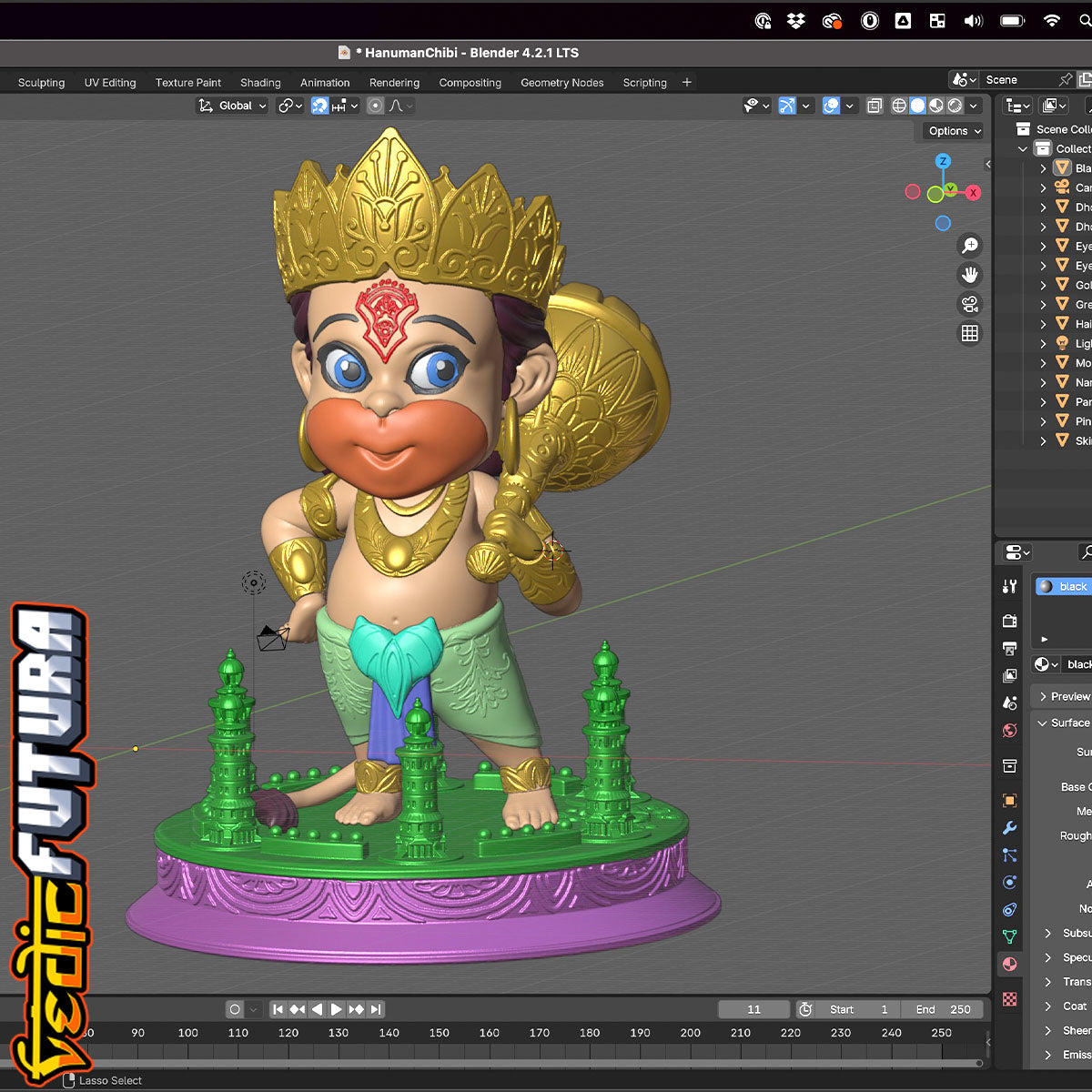Open the Texture properties checker tab
This screenshot has height=1092, width=1092.
click(1009, 999)
